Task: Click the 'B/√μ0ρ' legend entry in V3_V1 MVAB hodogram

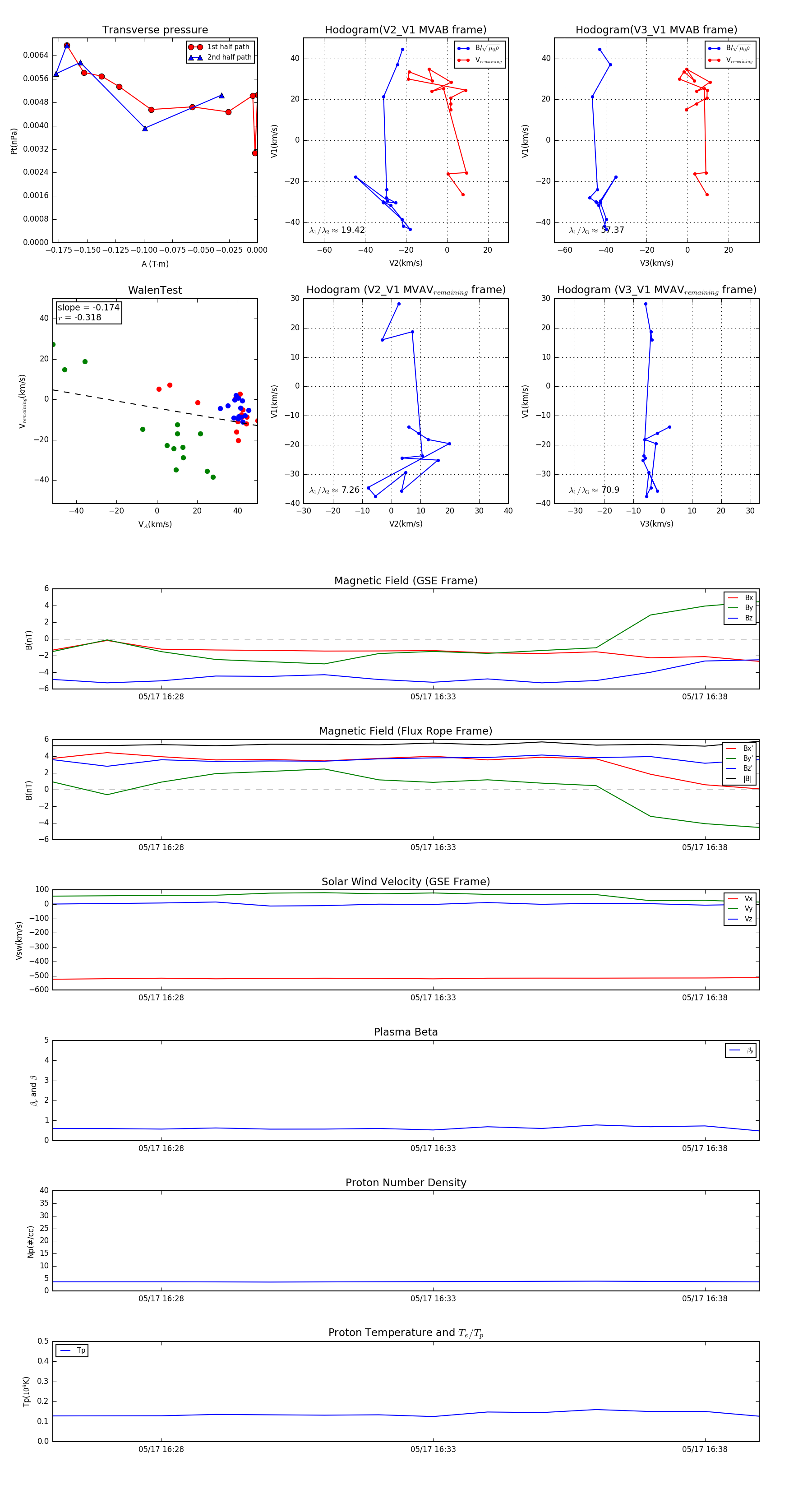Action: (729, 48)
